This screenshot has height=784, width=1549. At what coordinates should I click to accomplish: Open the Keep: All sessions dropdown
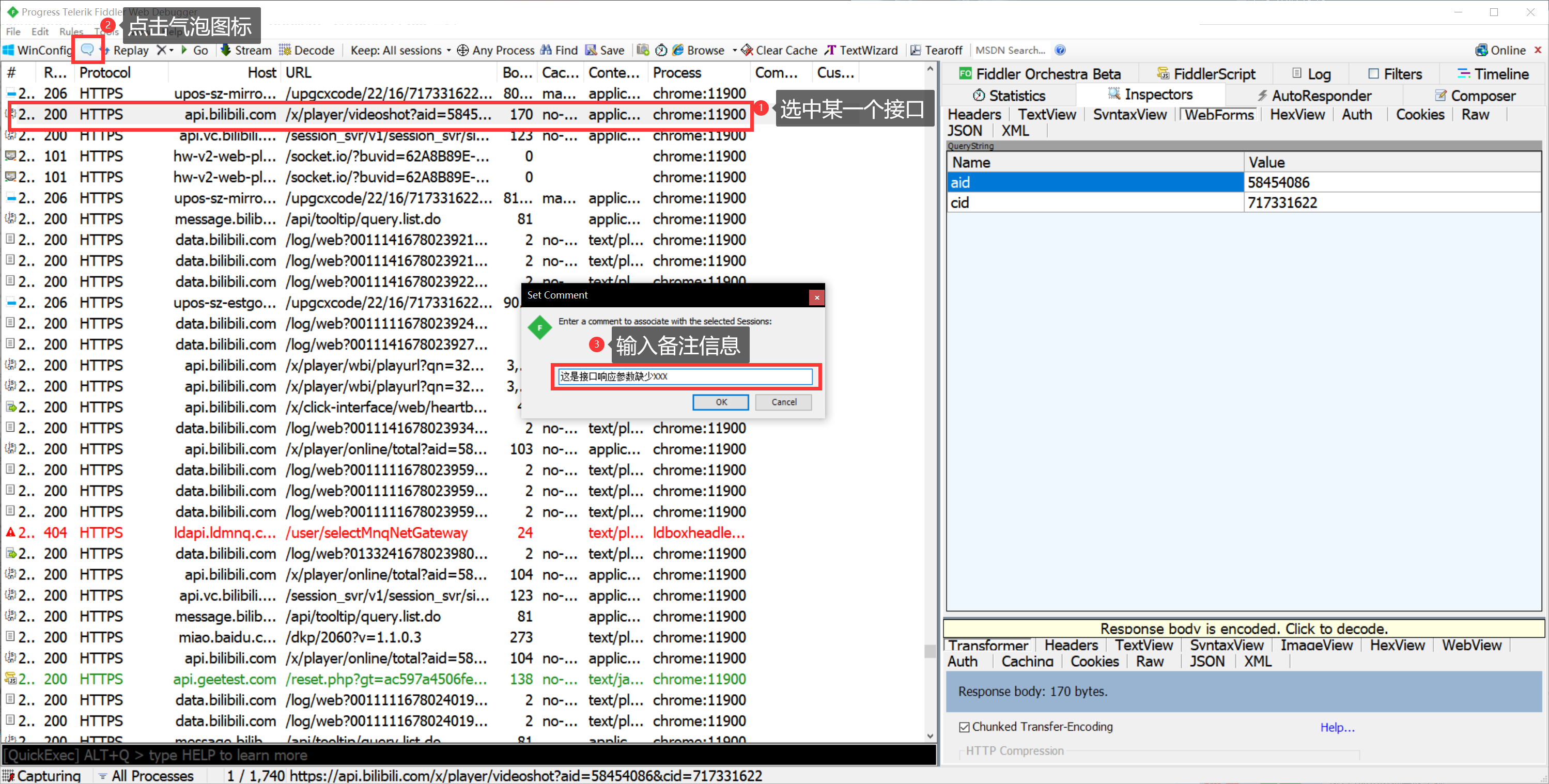click(399, 51)
